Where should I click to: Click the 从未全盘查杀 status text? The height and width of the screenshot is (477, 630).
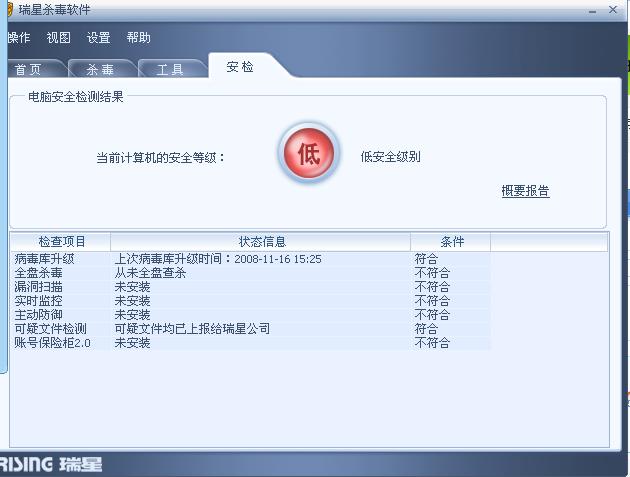tap(150, 273)
